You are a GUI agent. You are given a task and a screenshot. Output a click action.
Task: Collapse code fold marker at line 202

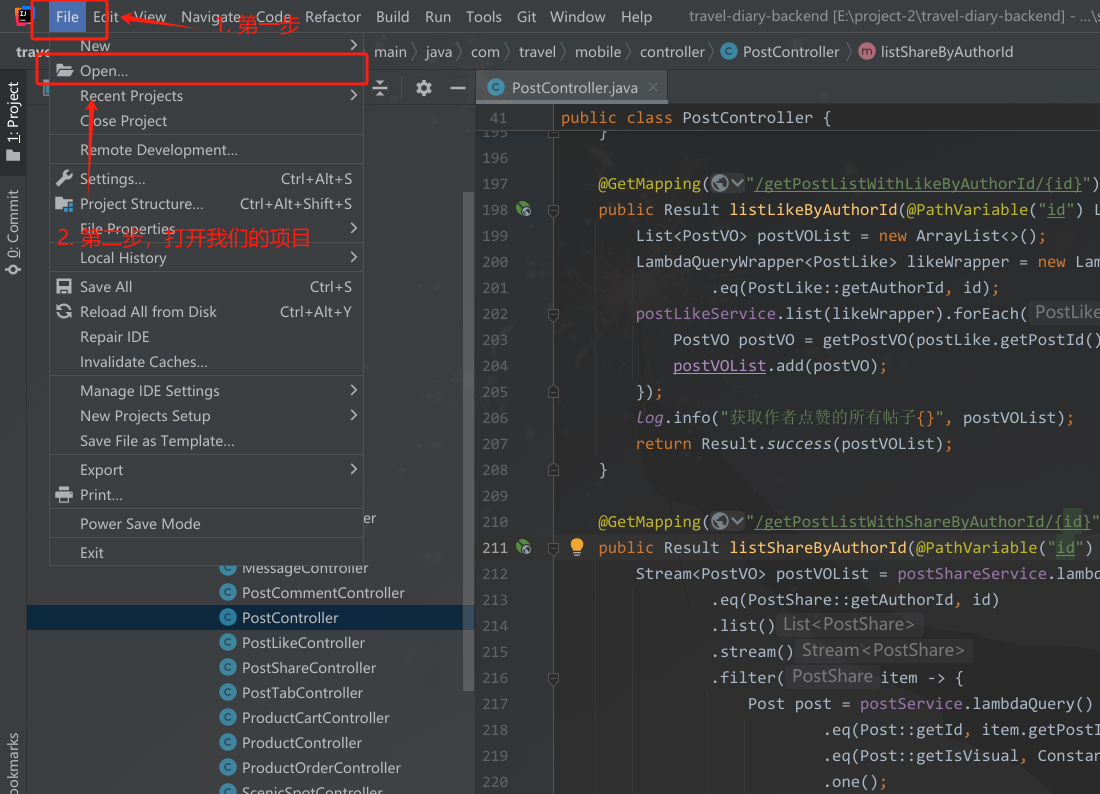(x=554, y=314)
